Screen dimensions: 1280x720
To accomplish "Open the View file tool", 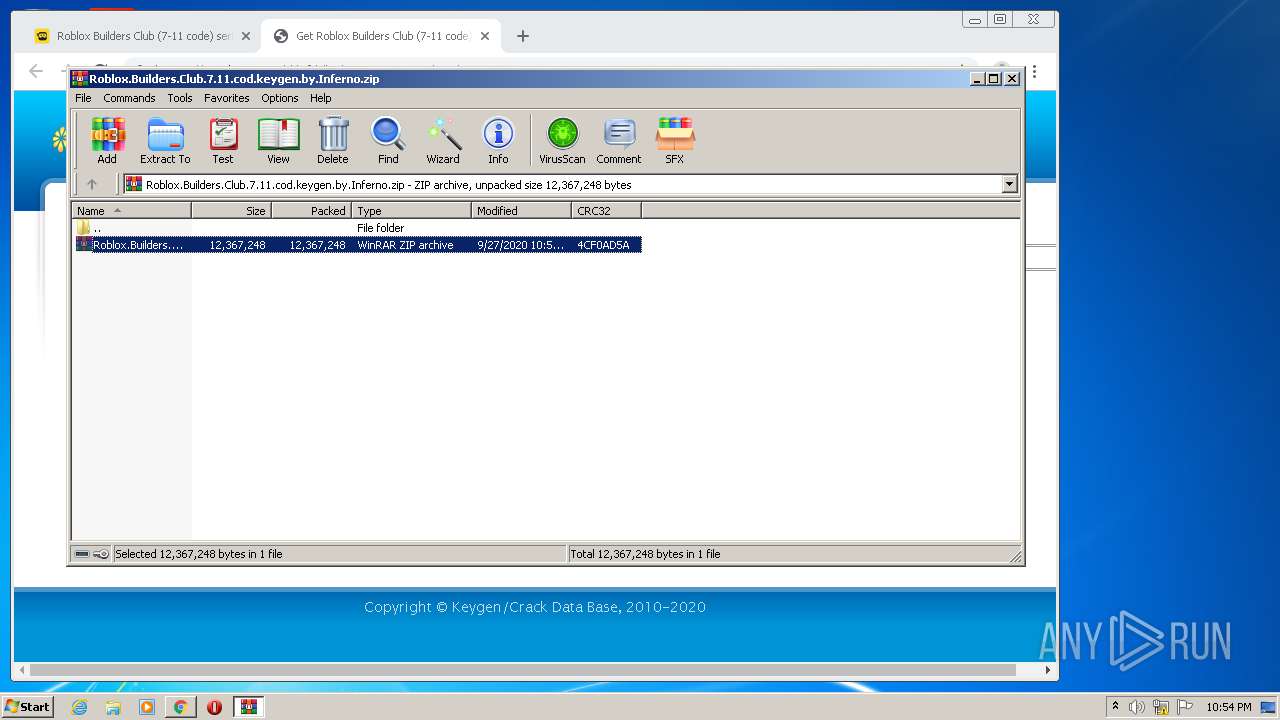I will (278, 141).
